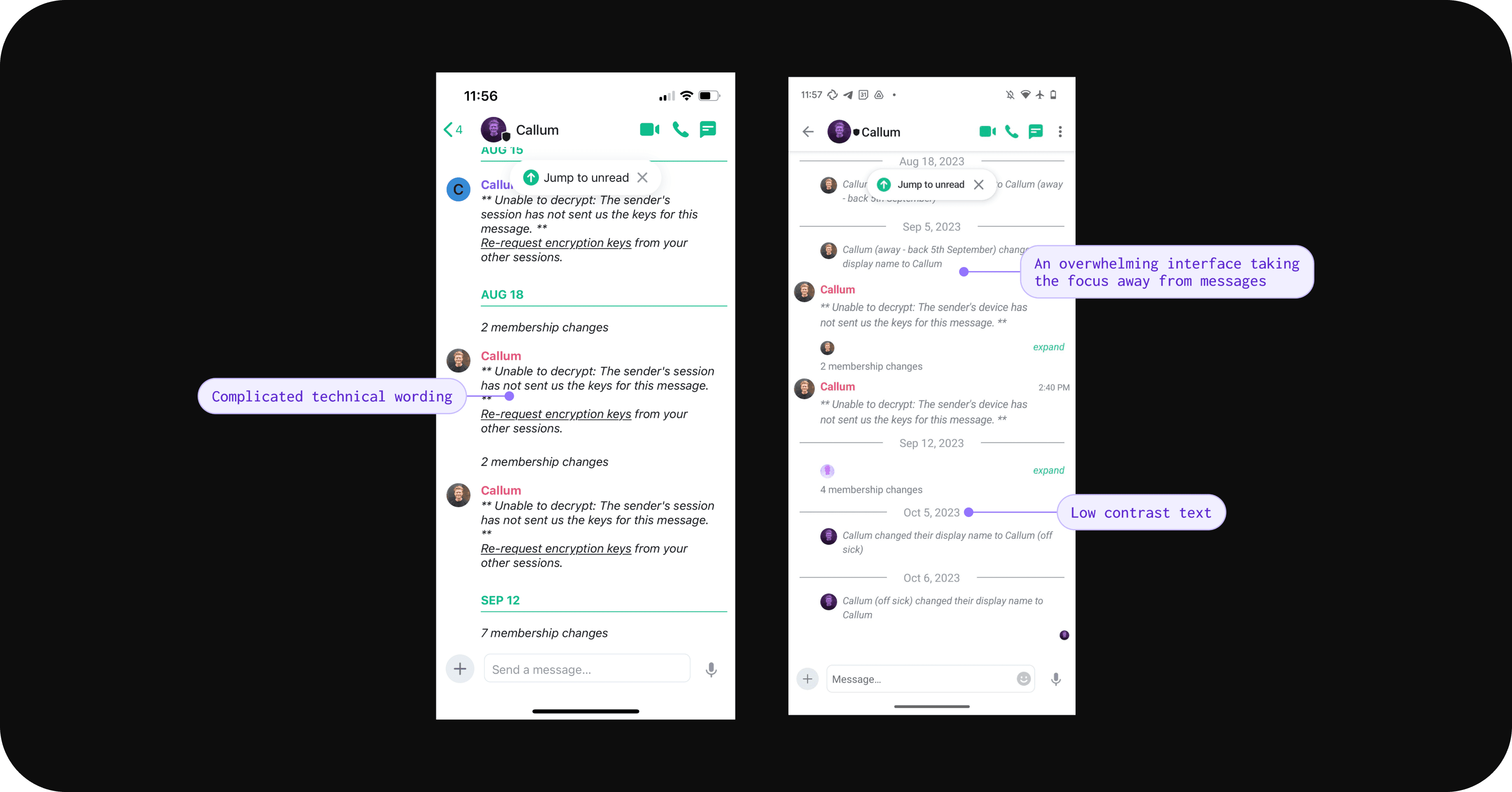The width and height of the screenshot is (1512, 792).
Task: Tap plus attachment button on right phone
Action: [807, 679]
